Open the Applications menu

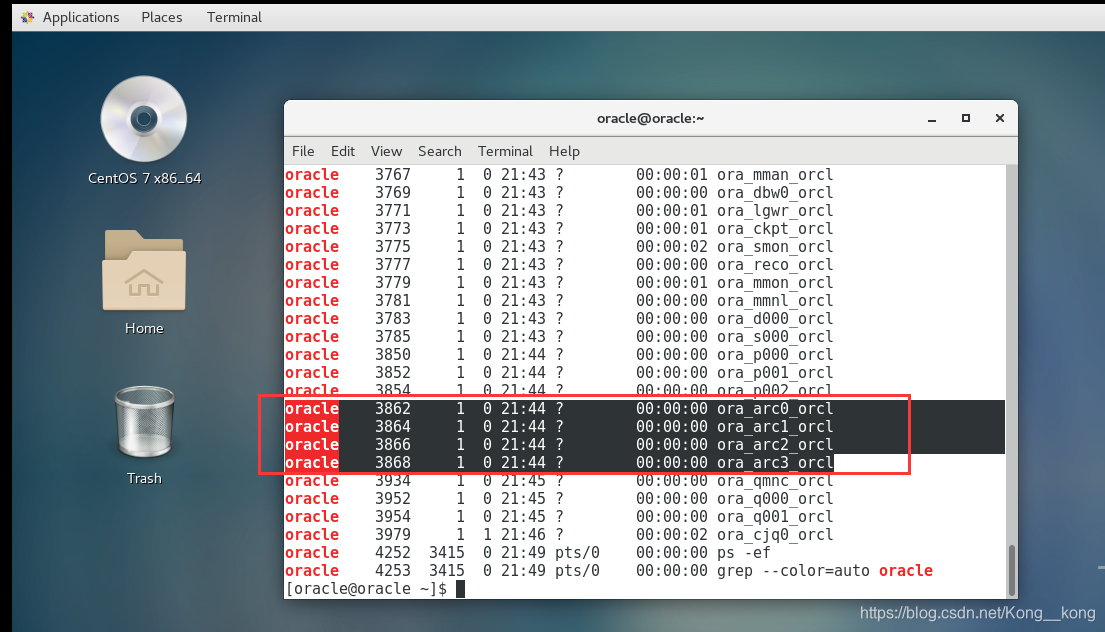[80, 17]
